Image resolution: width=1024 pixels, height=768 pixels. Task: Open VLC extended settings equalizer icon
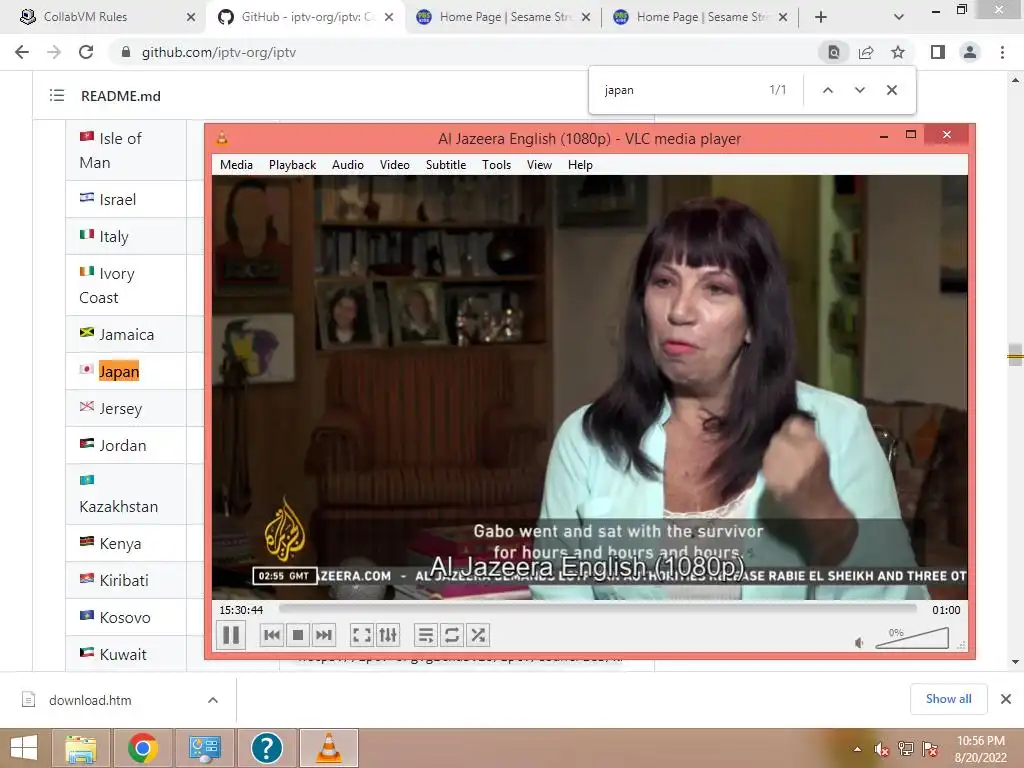[x=388, y=635]
